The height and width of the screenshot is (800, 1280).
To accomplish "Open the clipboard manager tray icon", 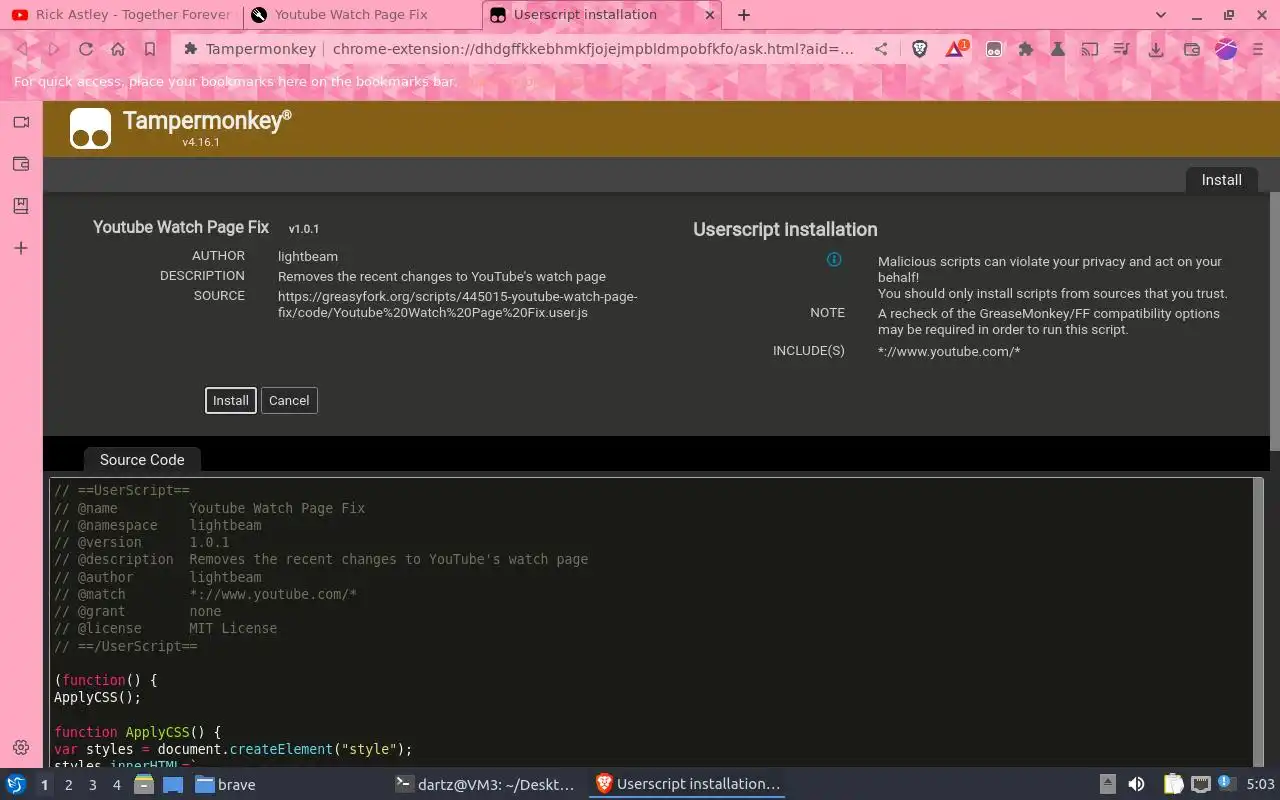I will coord(1174,785).
